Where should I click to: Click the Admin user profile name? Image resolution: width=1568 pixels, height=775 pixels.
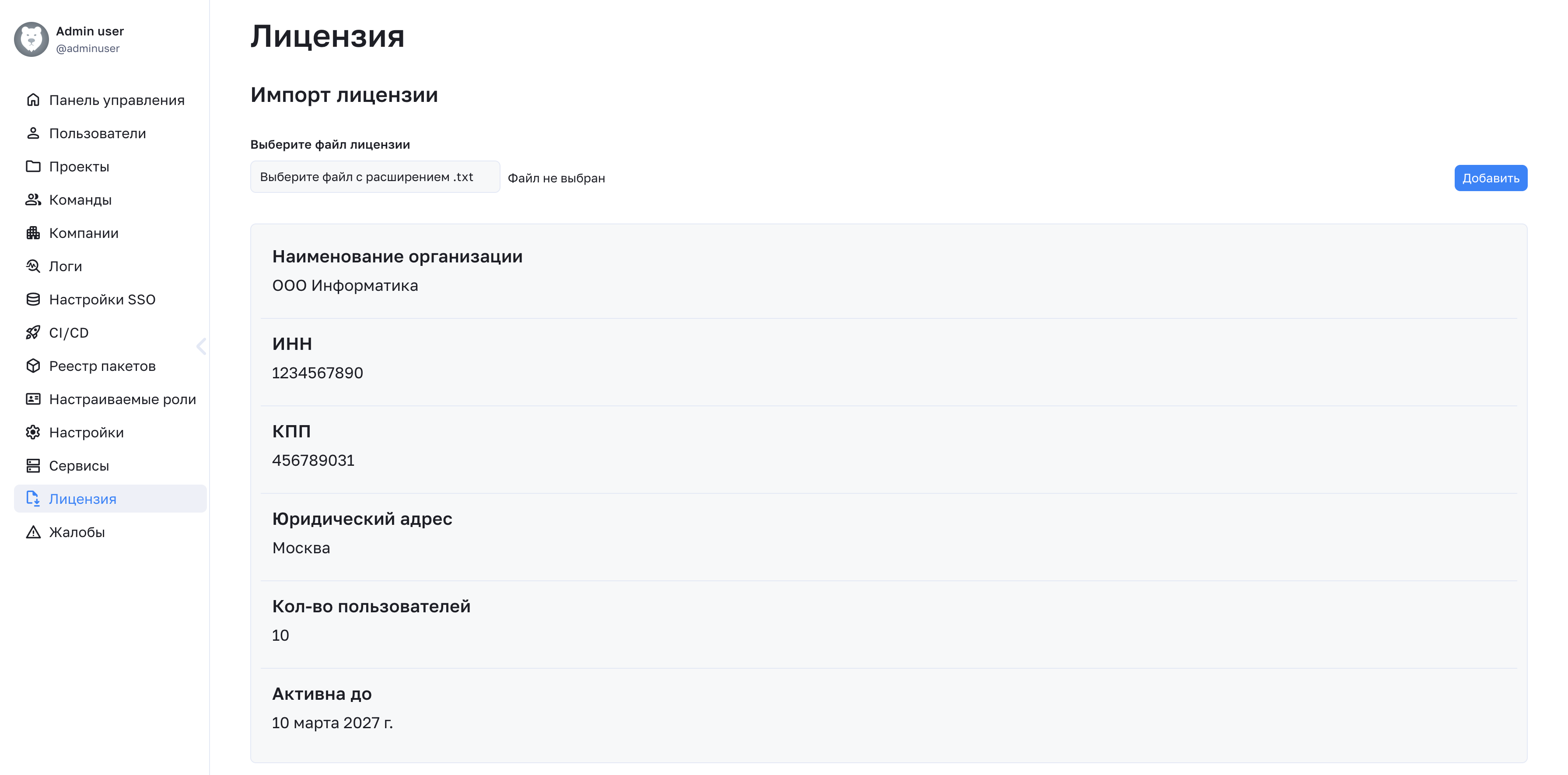coord(90,31)
